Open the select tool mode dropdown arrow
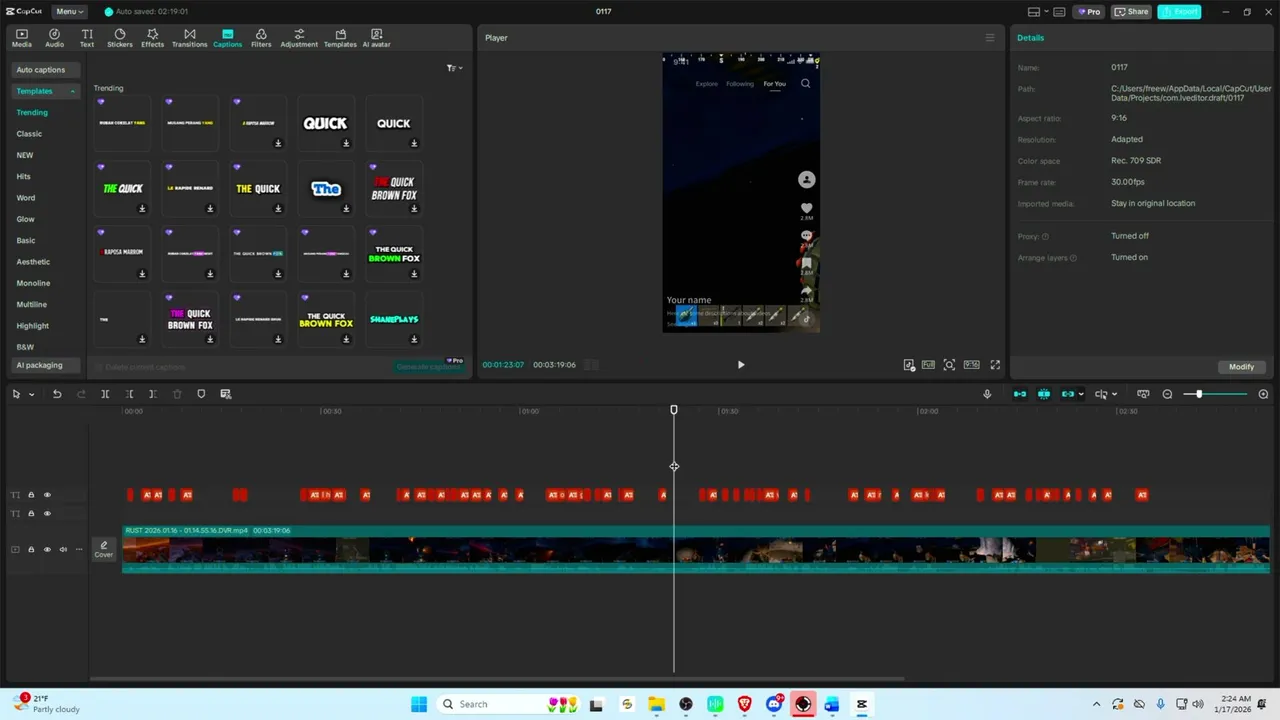1280x720 pixels. point(31,394)
